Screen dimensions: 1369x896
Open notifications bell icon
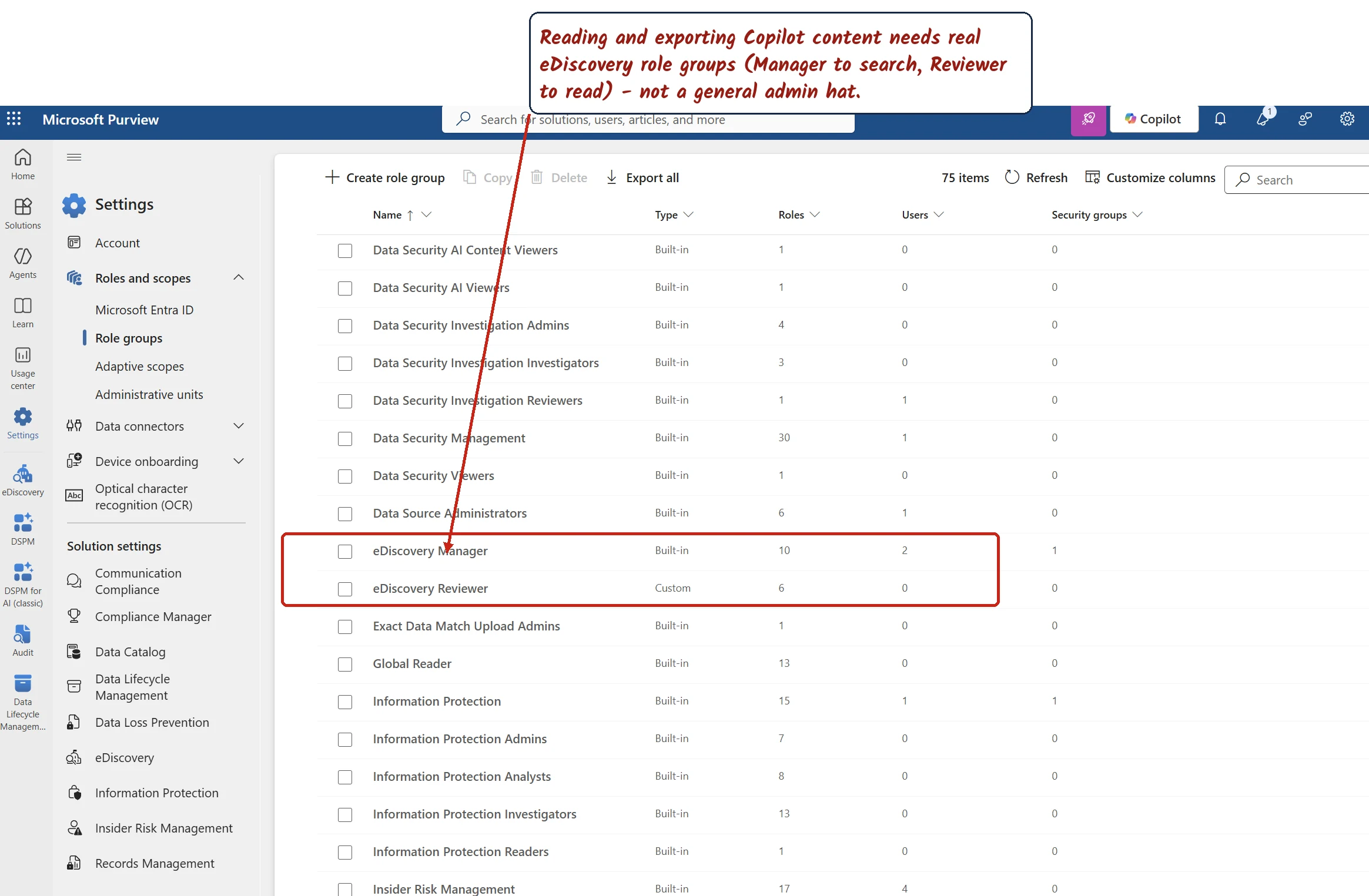pos(1220,119)
